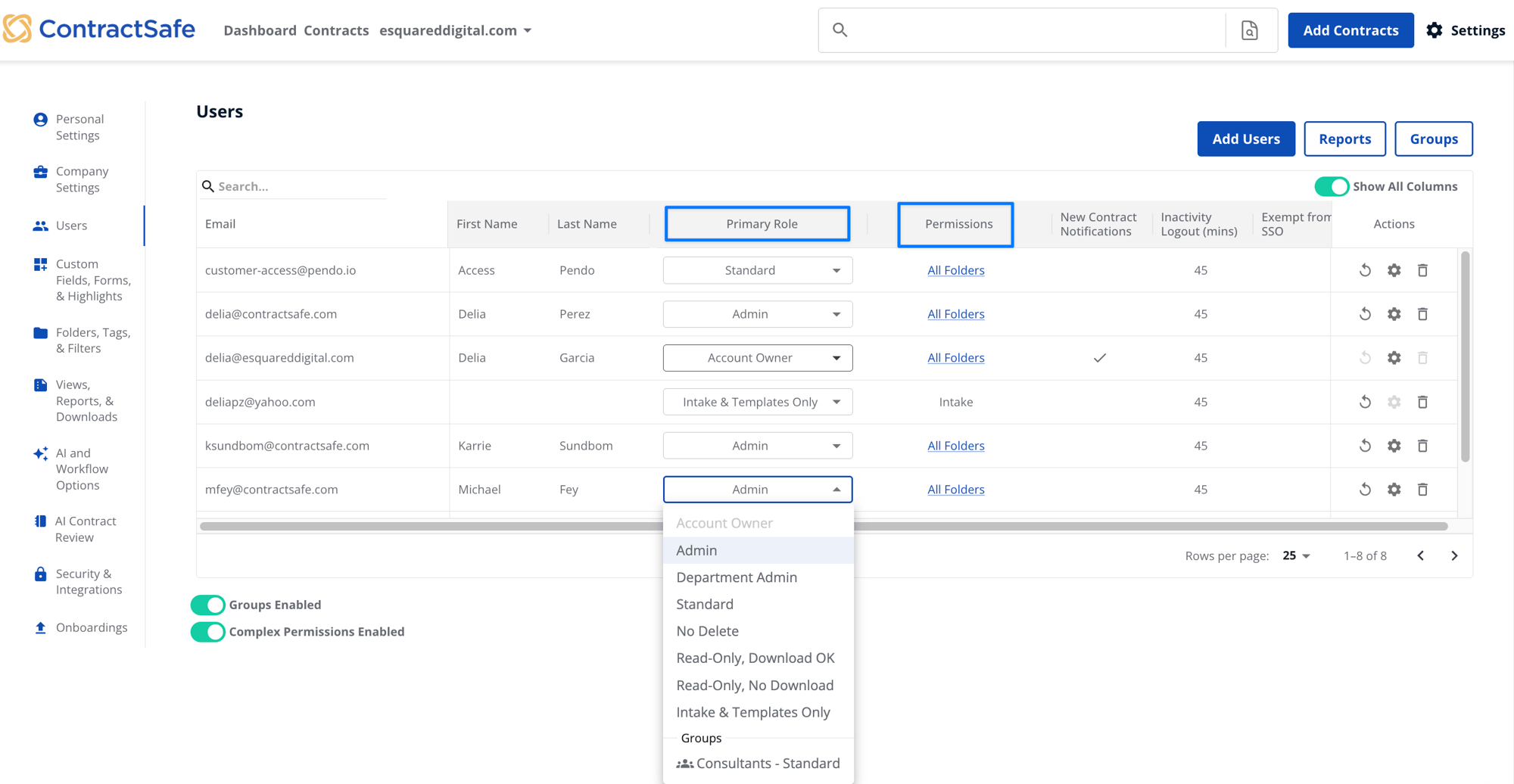Open Groups button
Screen dimensions: 1514x784
tap(1434, 138)
